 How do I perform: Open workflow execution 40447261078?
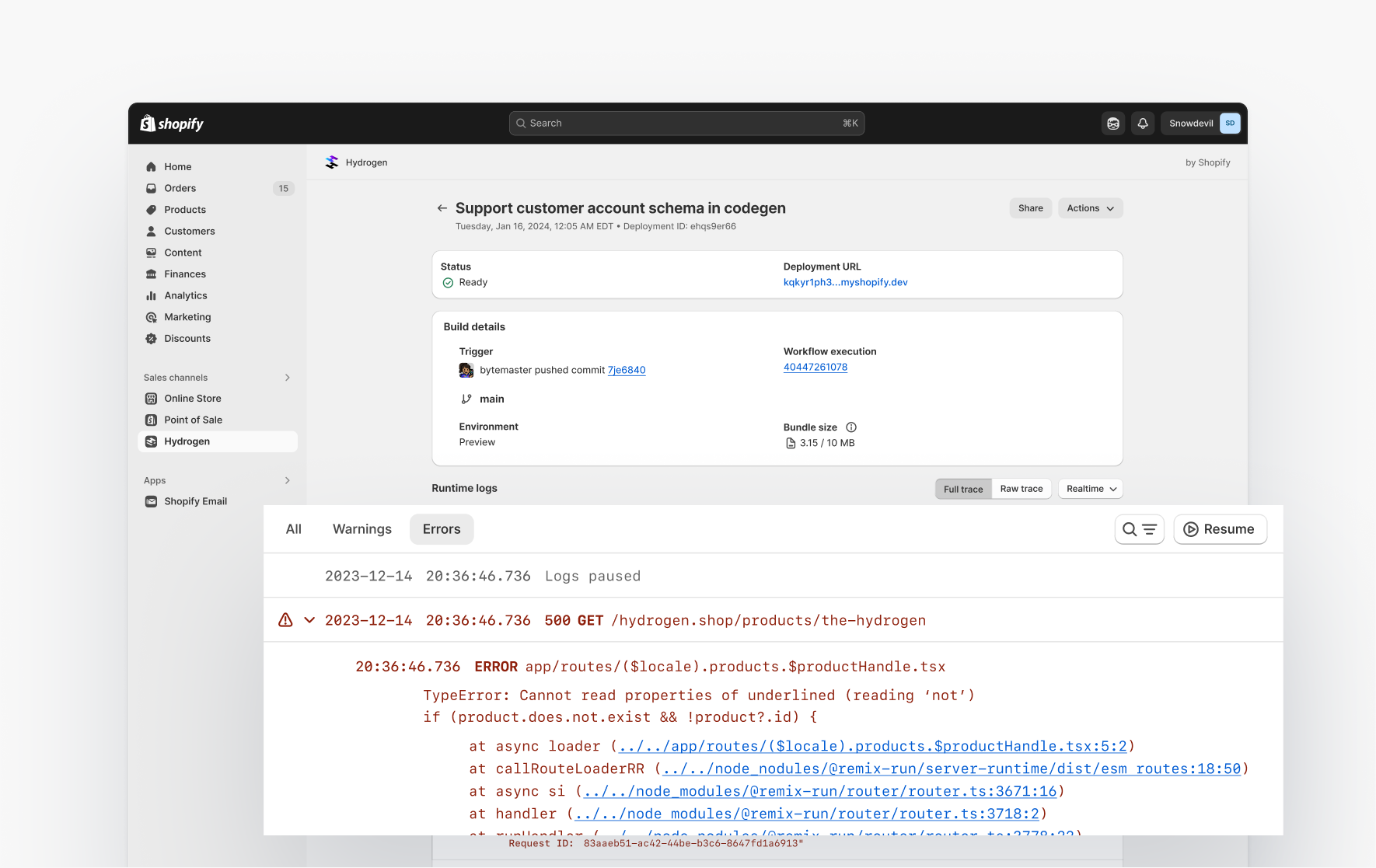coord(815,368)
